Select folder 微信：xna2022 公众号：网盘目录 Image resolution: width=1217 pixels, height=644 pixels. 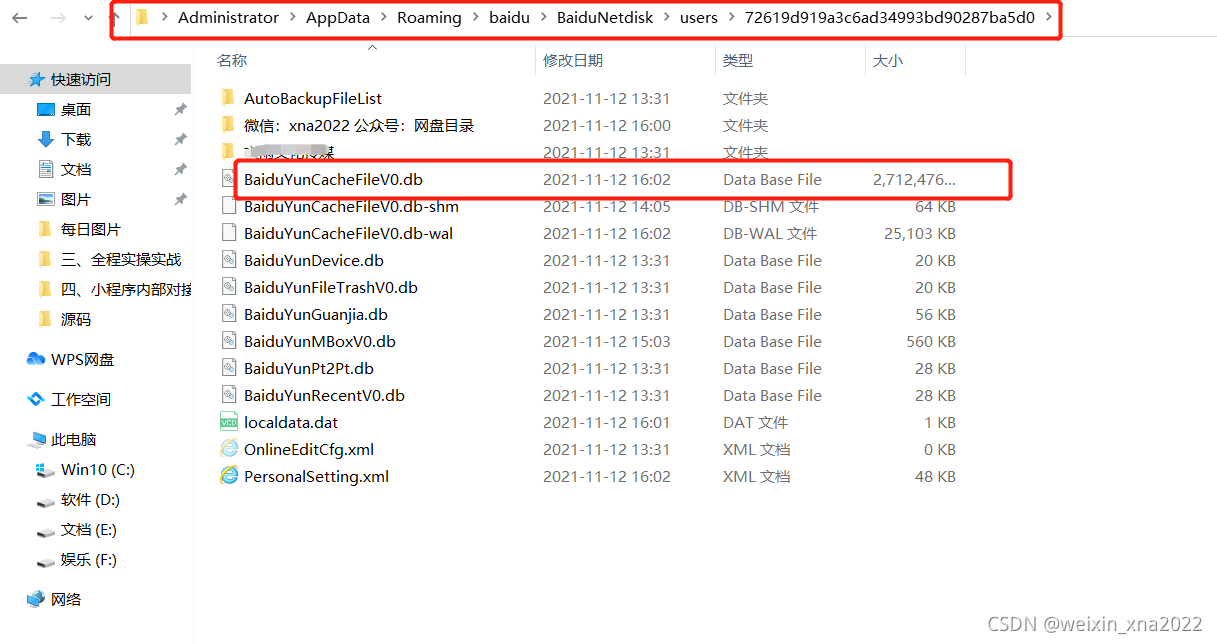359,125
